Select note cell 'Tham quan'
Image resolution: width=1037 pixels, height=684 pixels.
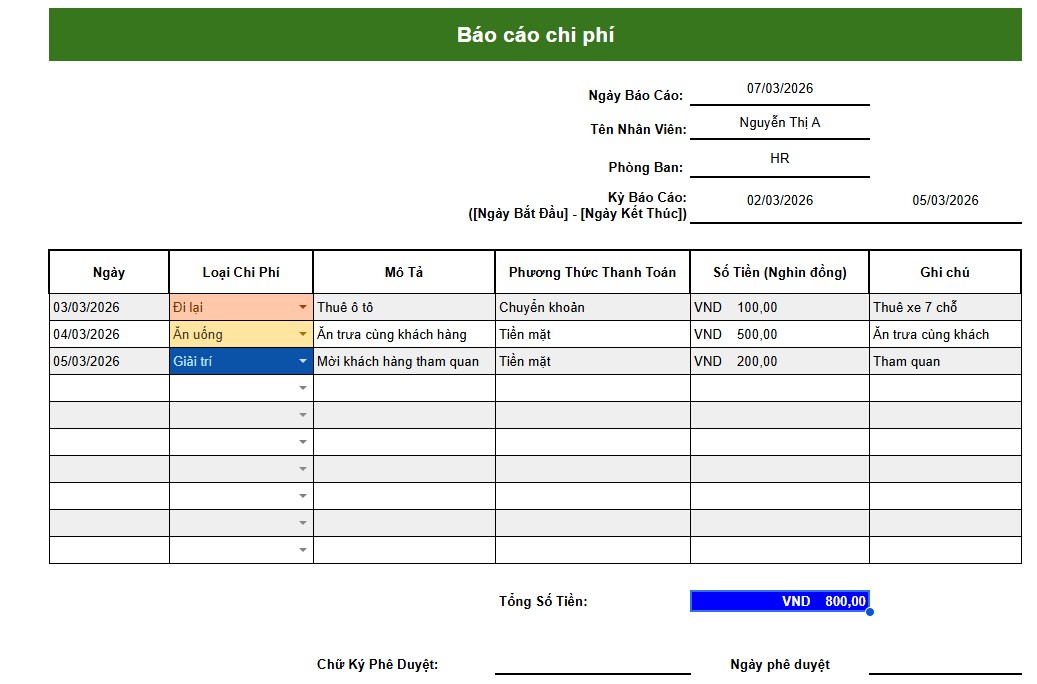[945, 361]
